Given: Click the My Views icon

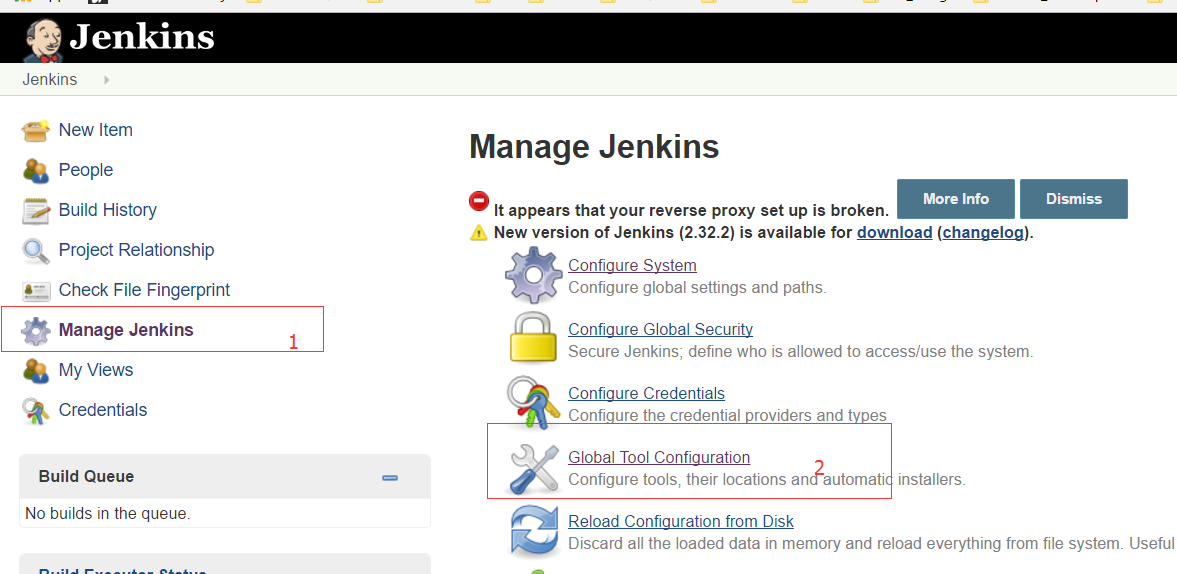Looking at the screenshot, I should [35, 371].
